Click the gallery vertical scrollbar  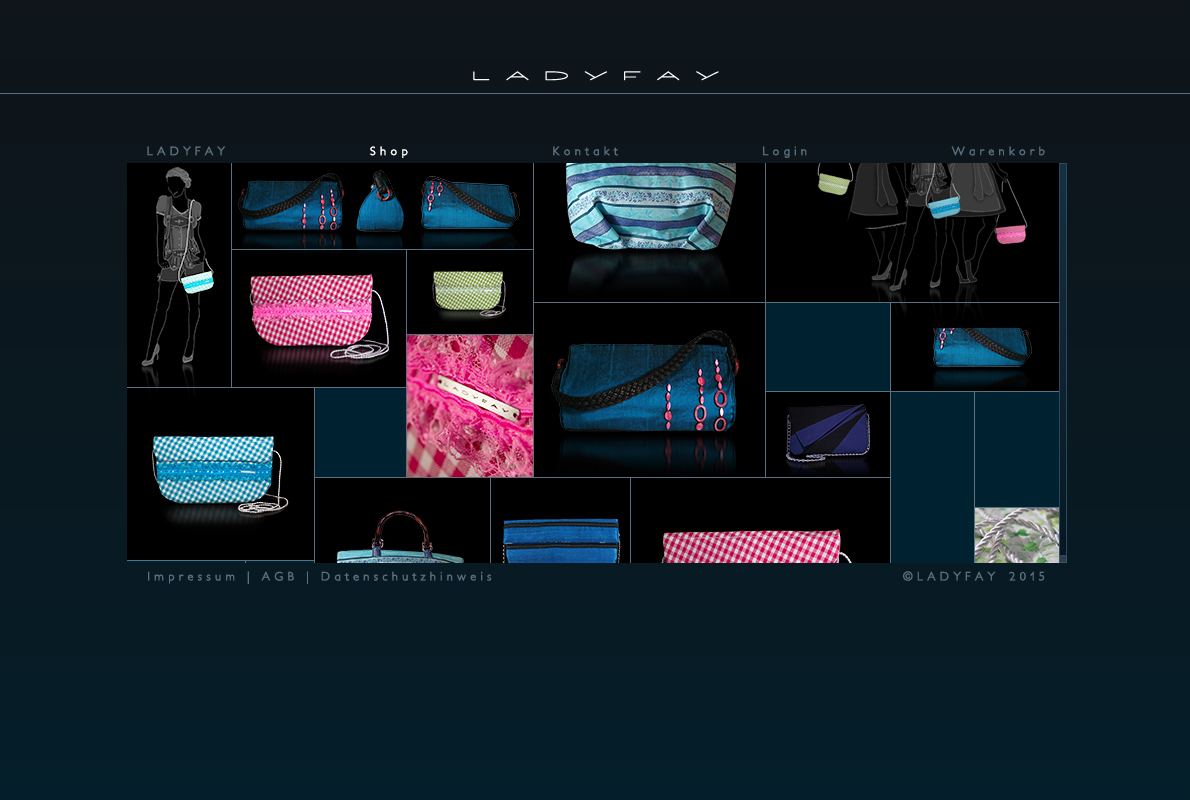[x=1063, y=360]
